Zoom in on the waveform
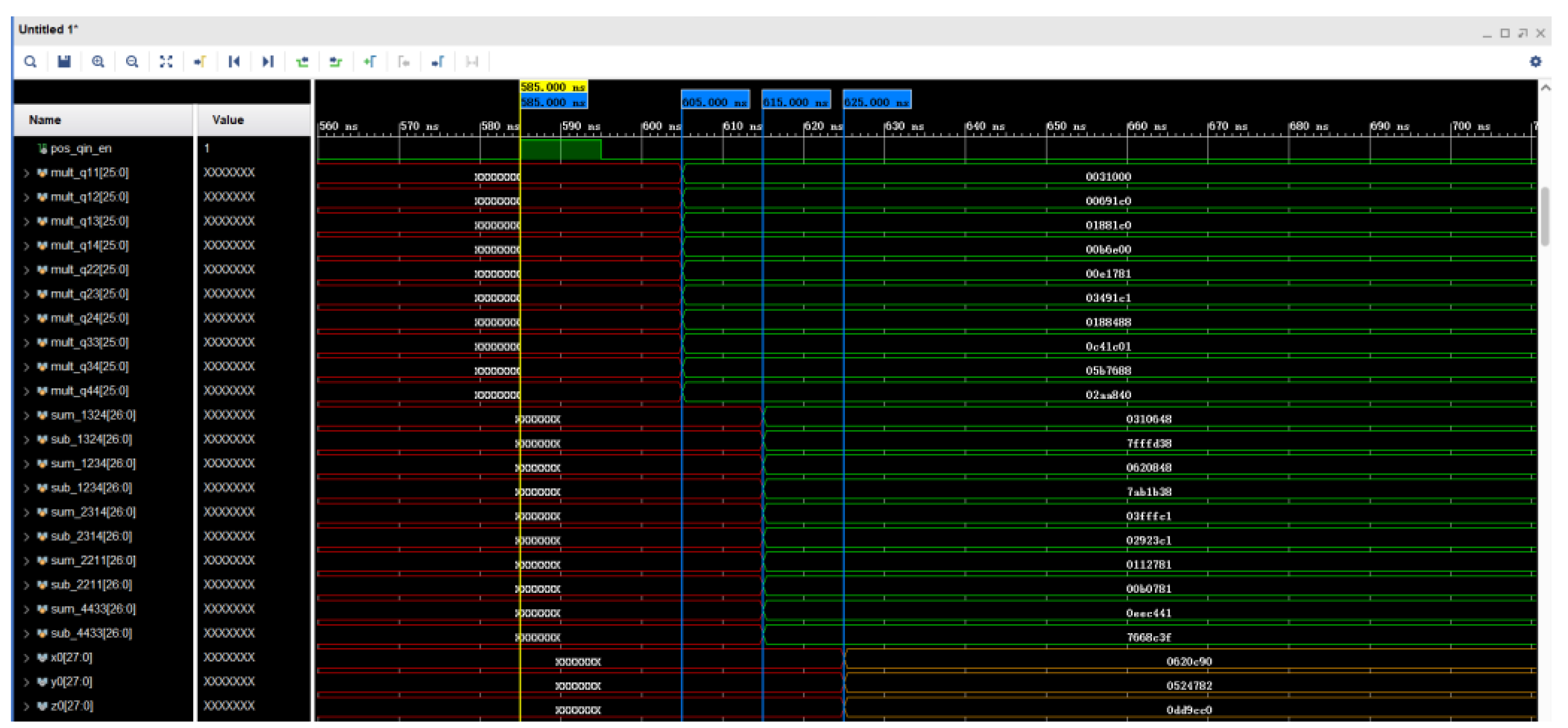Screen dimensions: 1568x728 point(98,62)
